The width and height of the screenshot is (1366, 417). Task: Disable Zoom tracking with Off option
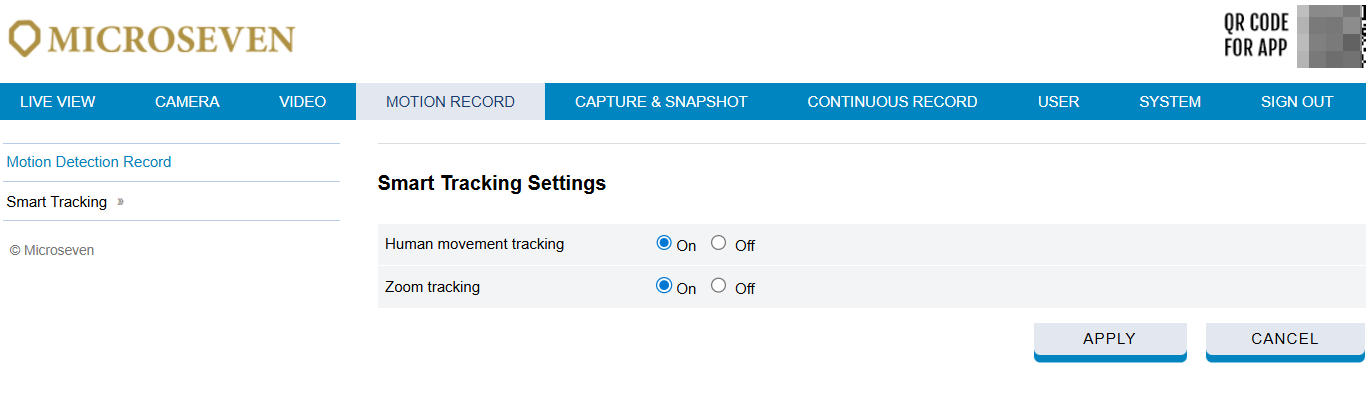coord(718,286)
